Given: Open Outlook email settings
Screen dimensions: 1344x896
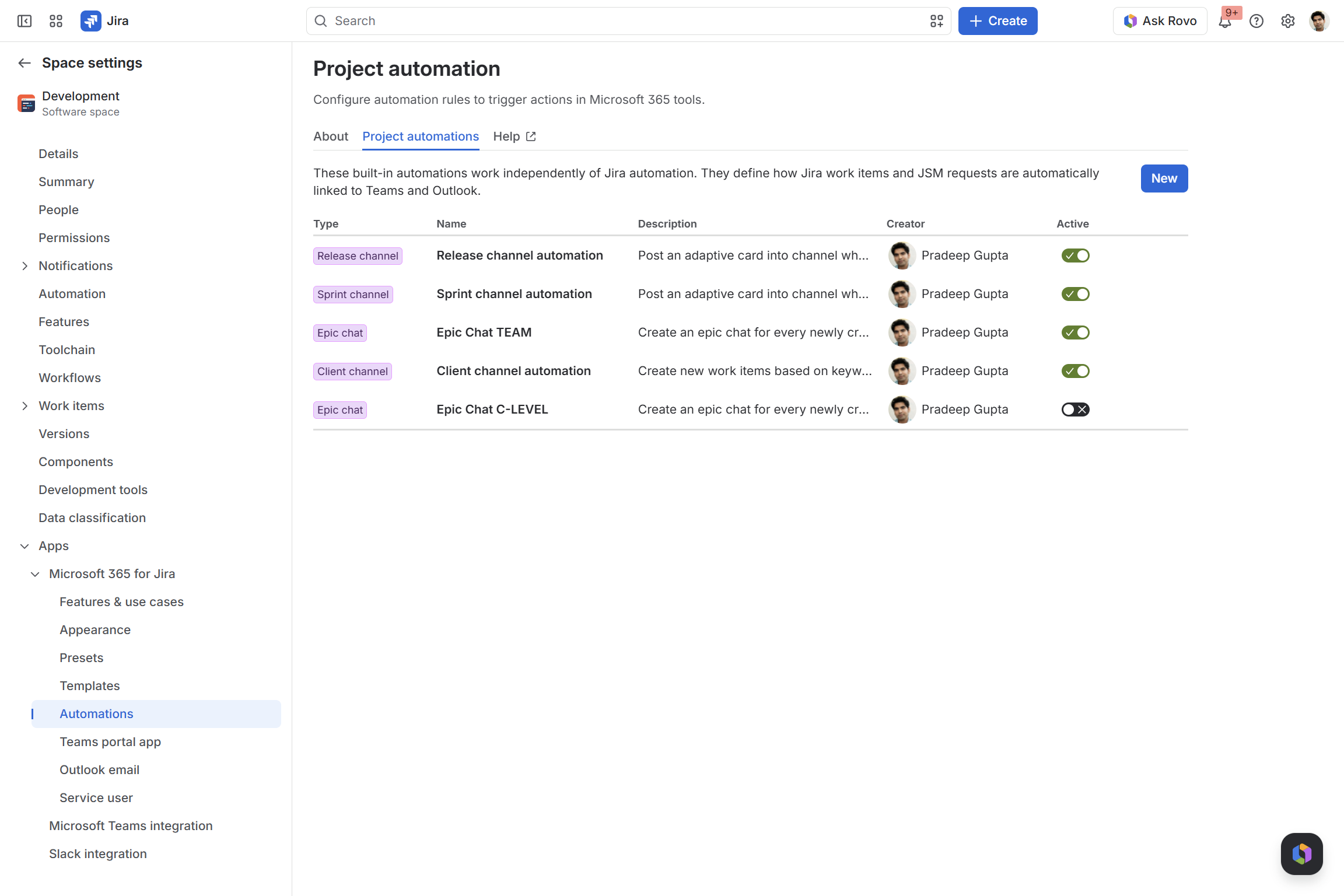Looking at the screenshot, I should (x=100, y=770).
